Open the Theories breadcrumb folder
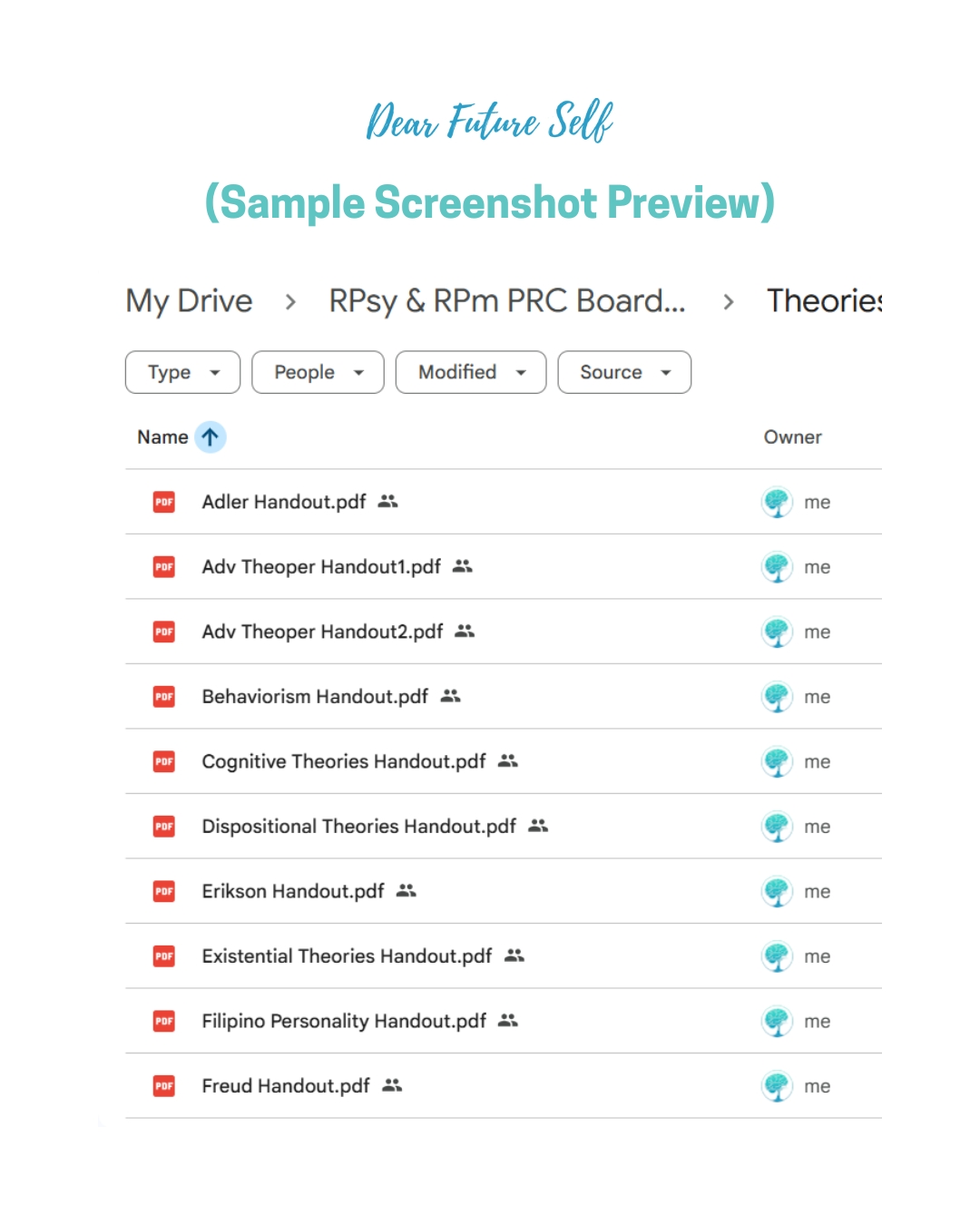 (824, 301)
